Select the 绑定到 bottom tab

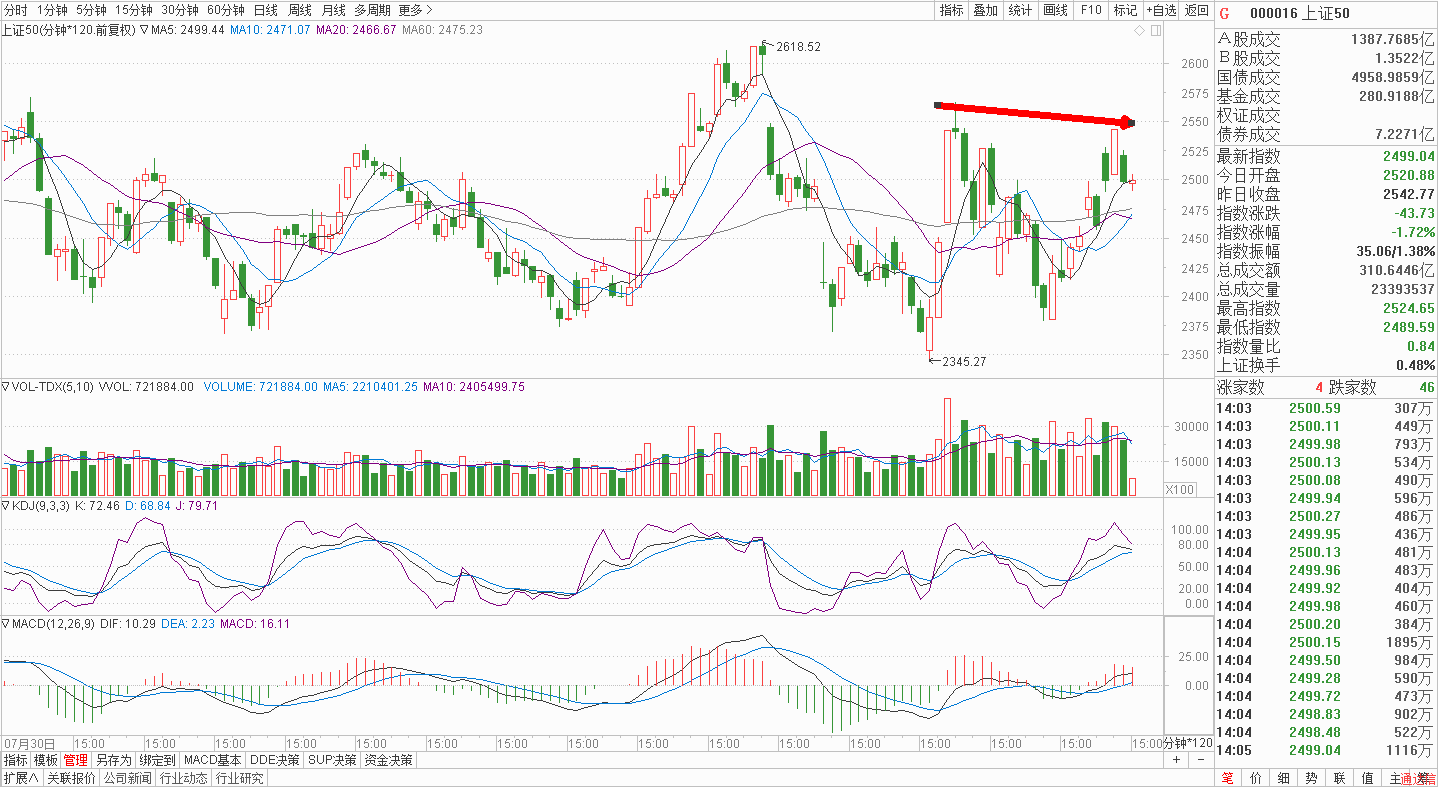tap(157, 760)
